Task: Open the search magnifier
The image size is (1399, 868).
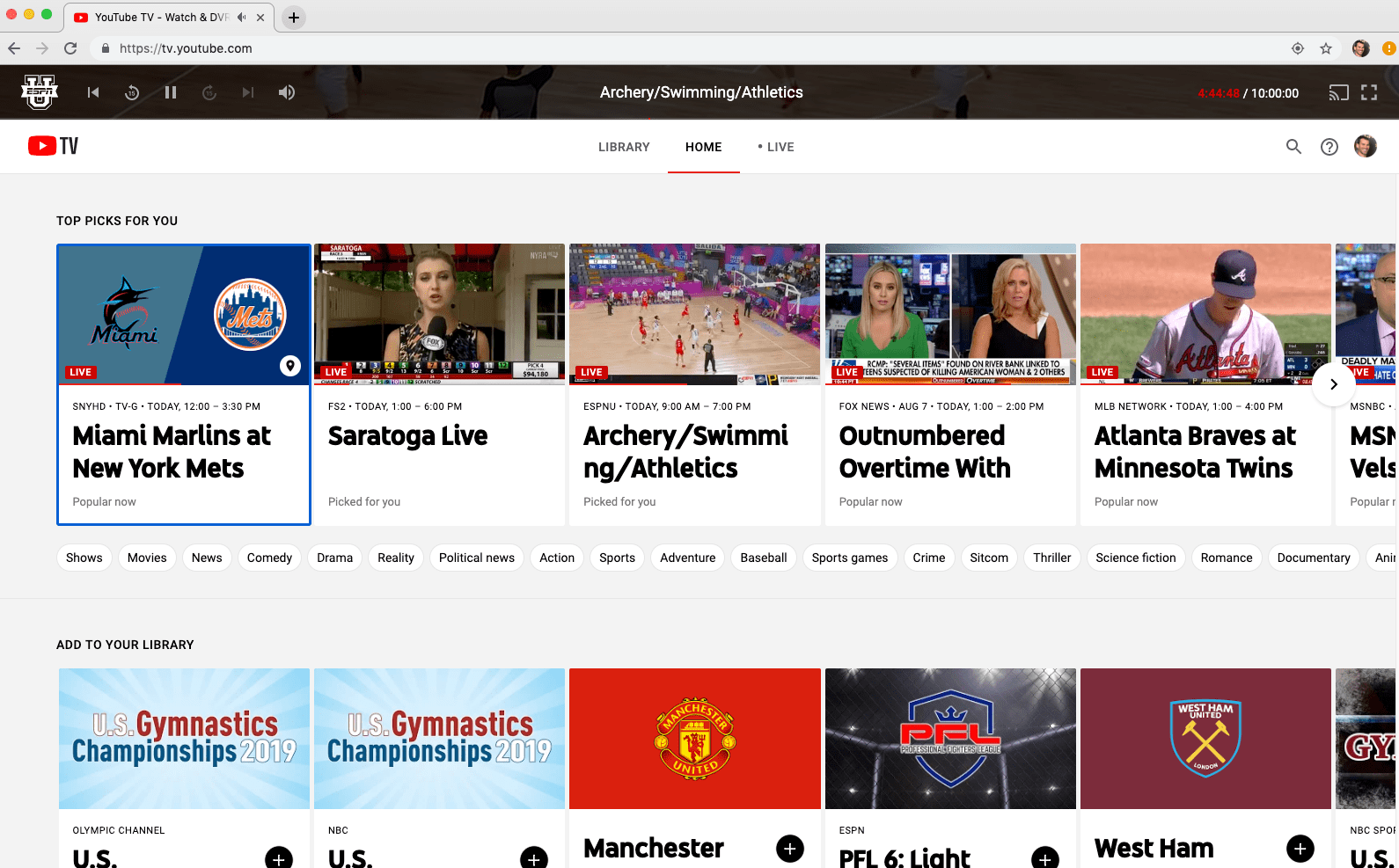Action: 1293,147
